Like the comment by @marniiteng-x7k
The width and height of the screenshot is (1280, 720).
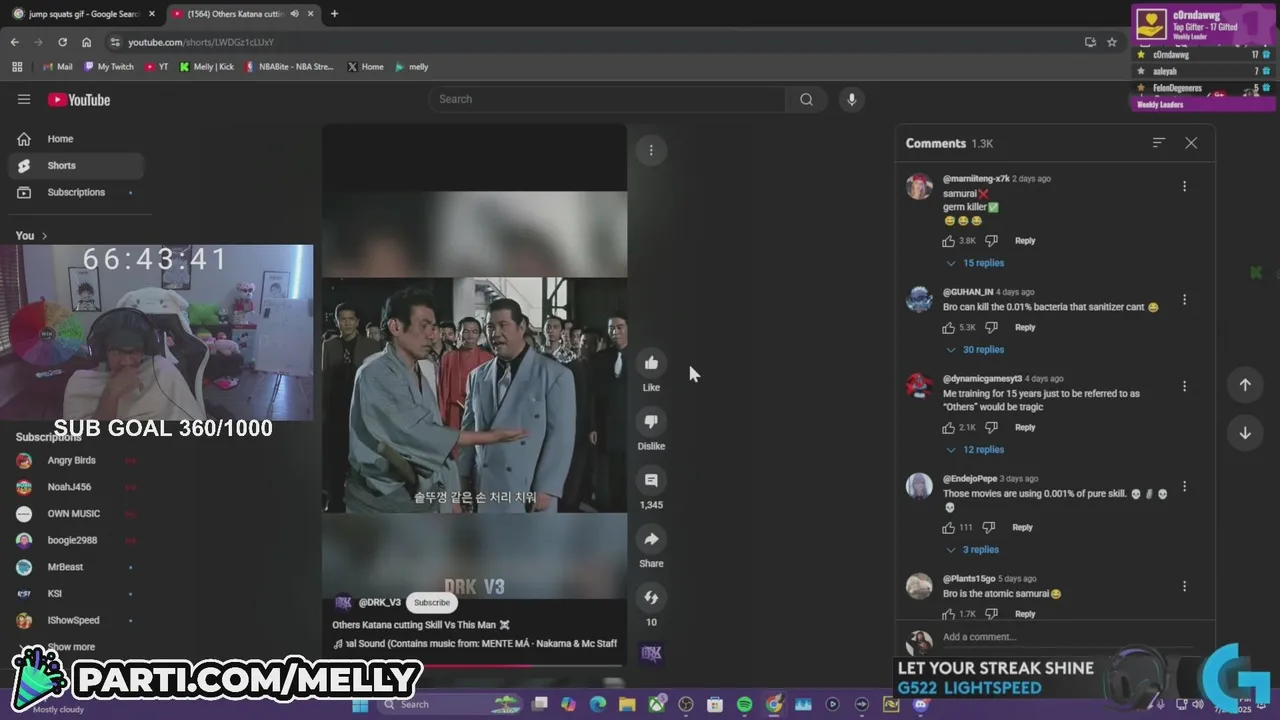tap(948, 241)
